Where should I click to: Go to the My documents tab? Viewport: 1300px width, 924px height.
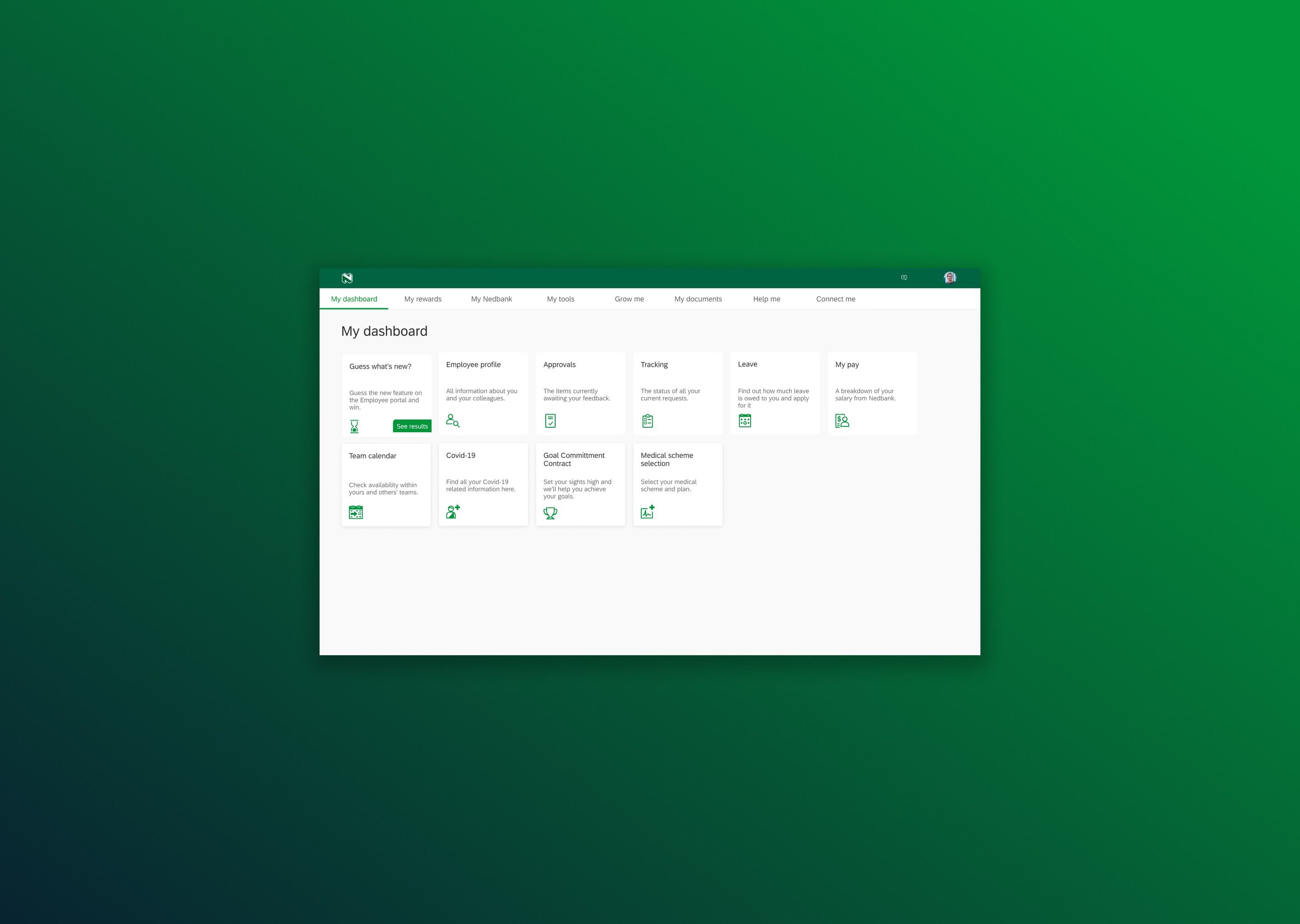click(x=697, y=299)
